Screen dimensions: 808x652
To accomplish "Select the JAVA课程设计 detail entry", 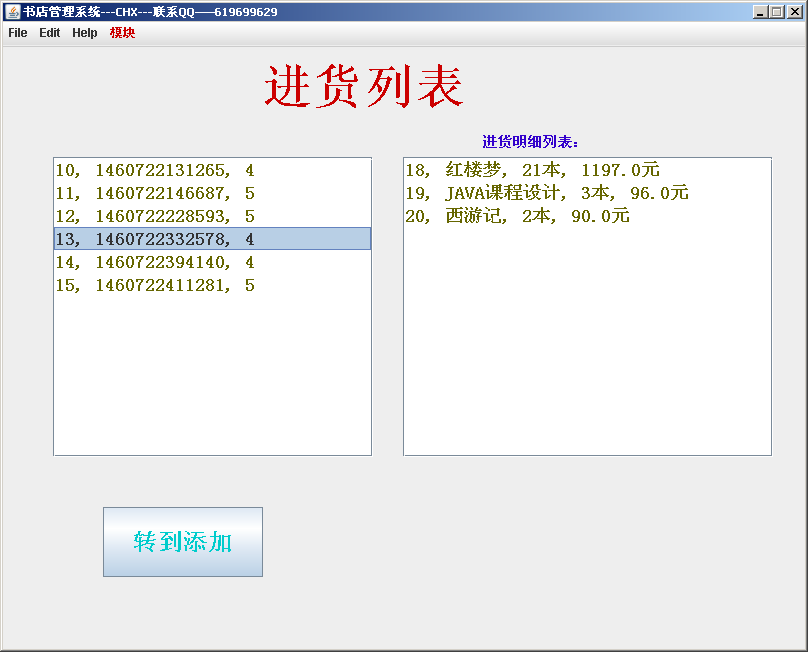I will click(546, 193).
